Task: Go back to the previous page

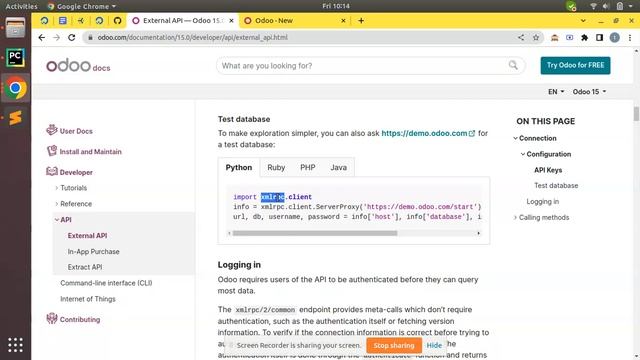Action: 42,38
